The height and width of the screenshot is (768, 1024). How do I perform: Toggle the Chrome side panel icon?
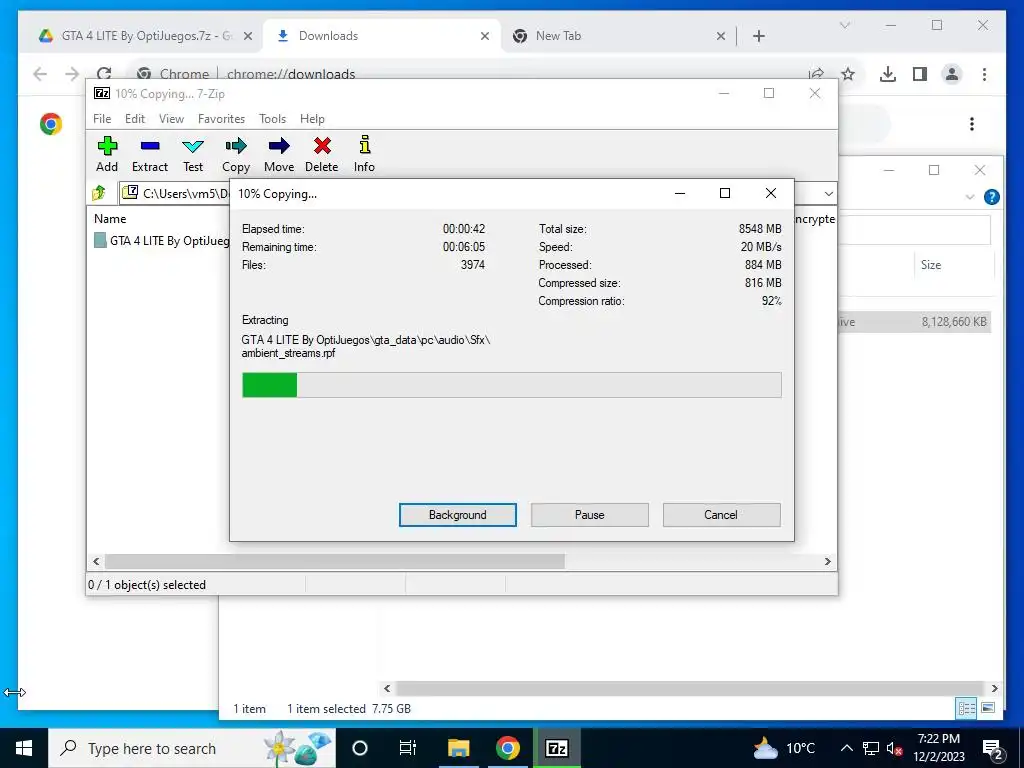coord(920,74)
